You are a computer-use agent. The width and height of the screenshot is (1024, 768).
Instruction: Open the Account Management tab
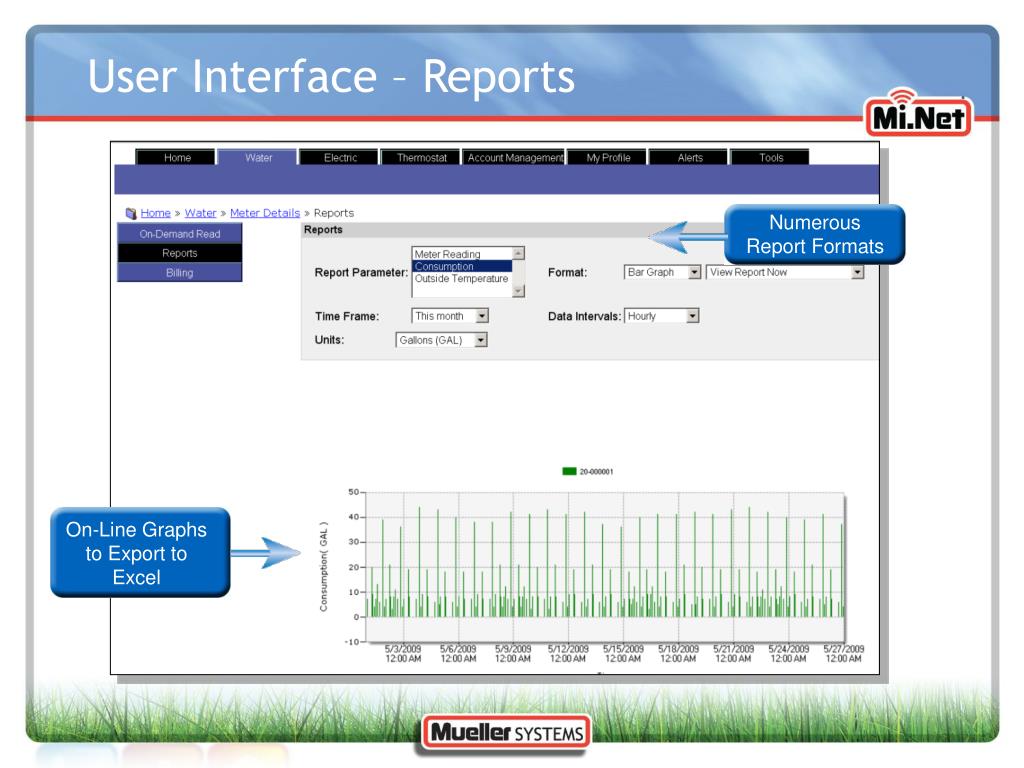point(515,157)
